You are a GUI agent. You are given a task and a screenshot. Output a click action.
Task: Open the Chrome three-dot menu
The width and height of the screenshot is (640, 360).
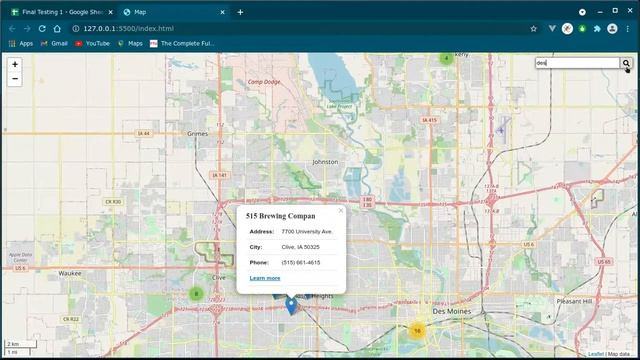(627, 29)
